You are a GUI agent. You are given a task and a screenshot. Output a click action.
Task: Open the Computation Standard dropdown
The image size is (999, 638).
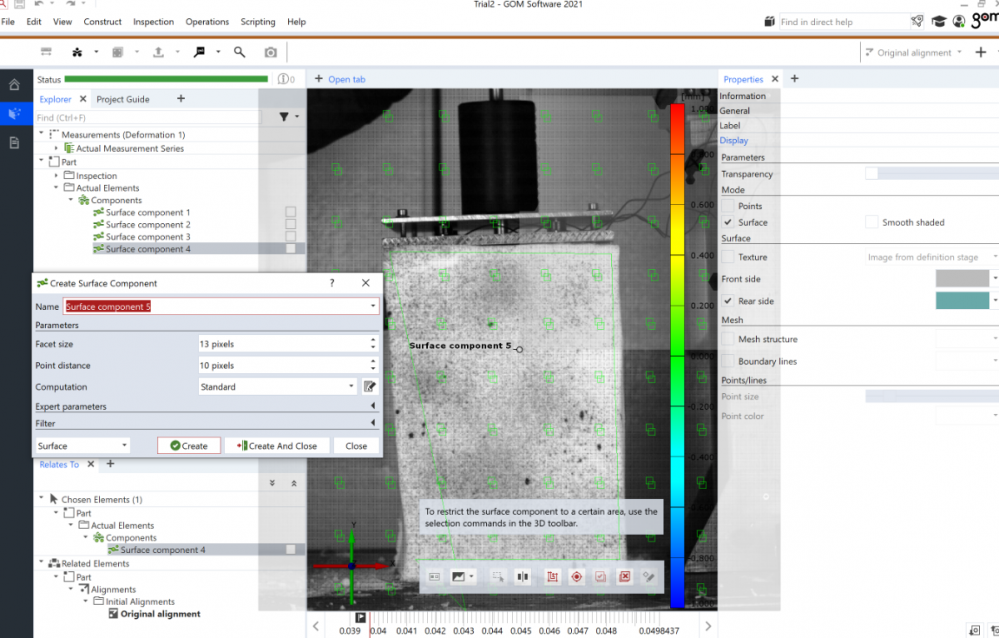click(x=277, y=387)
